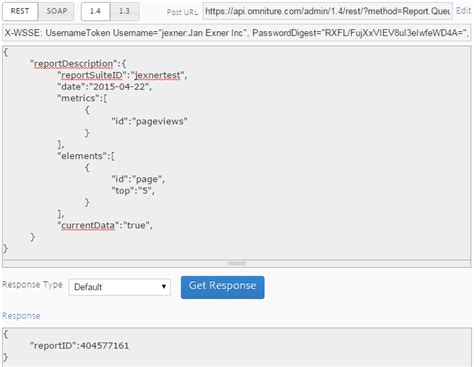Click the "date":"2015-04-22" line
Screen dimensions: 474x367
(x=105, y=87)
